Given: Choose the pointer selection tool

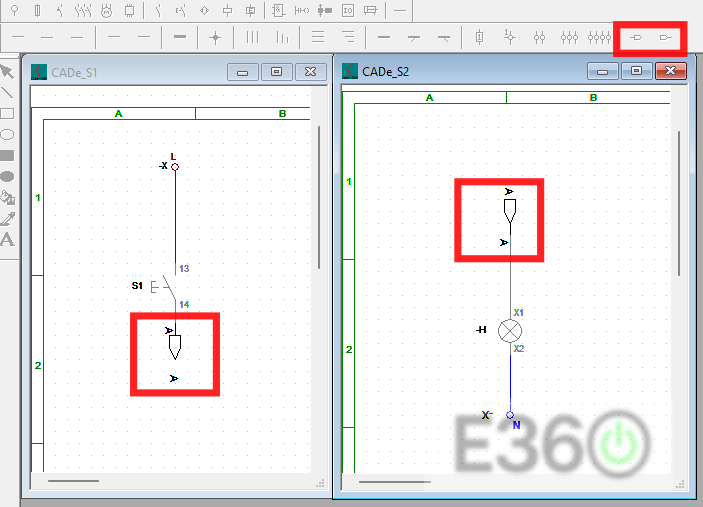Looking at the screenshot, I should [7, 72].
